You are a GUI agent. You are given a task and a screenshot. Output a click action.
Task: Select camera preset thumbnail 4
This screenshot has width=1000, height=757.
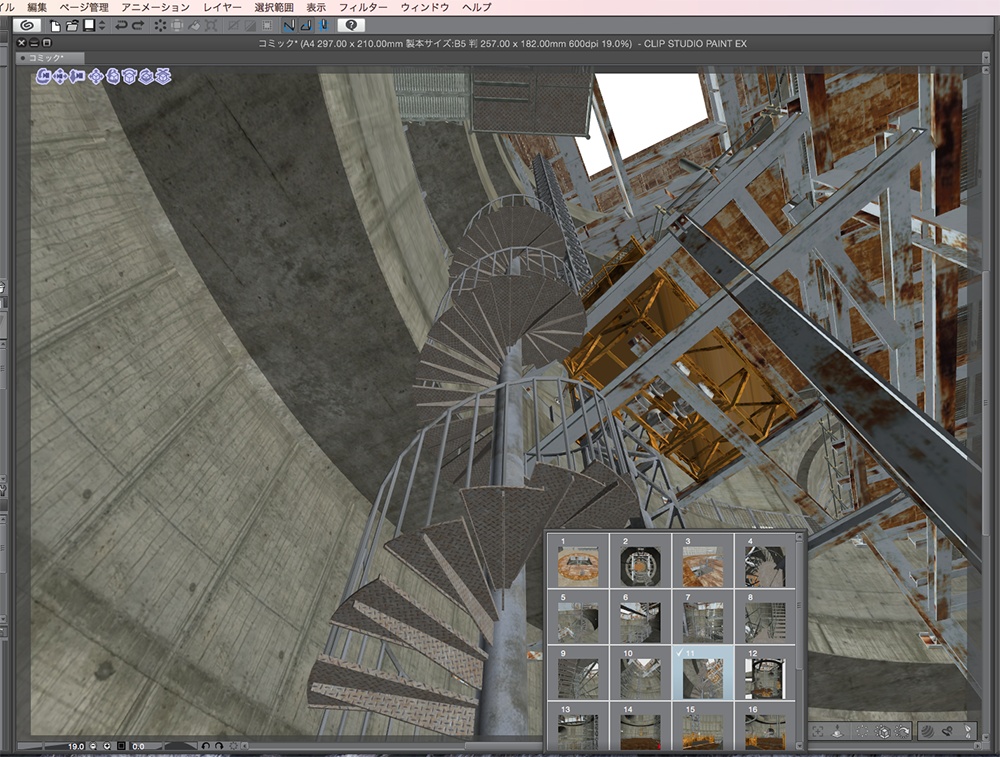[x=765, y=561]
